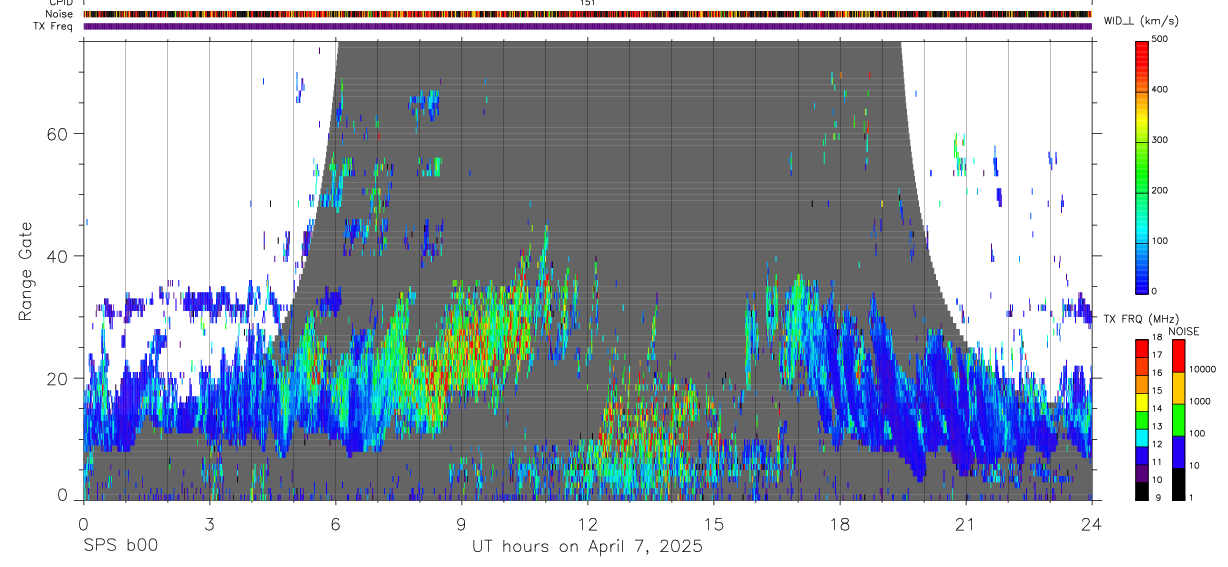Screen dimensions: 1228x567
Task: Click the WID velocity color bar
Action: click(1142, 166)
